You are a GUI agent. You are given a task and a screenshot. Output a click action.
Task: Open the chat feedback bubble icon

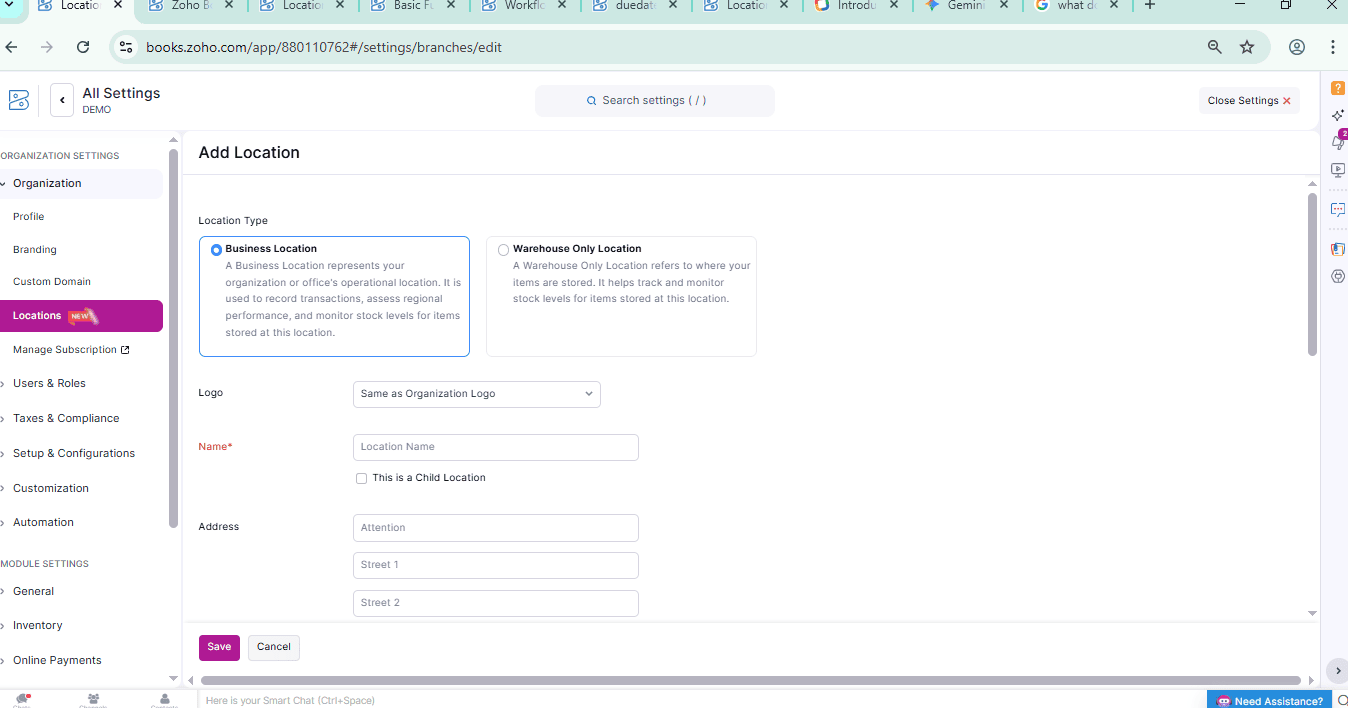(1338, 210)
